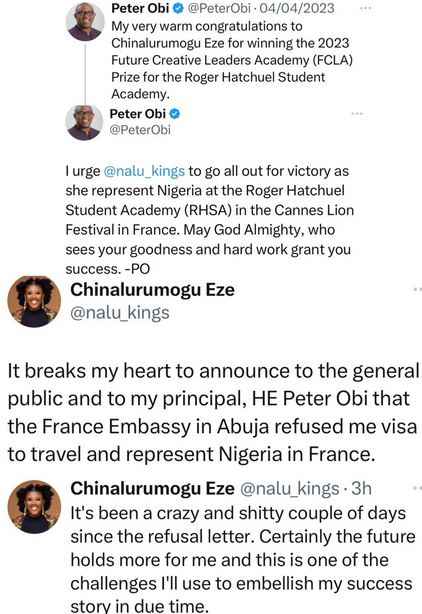Open the 3h timestamp on the reply
The height and width of the screenshot is (614, 422).
pyautogui.click(x=361, y=489)
